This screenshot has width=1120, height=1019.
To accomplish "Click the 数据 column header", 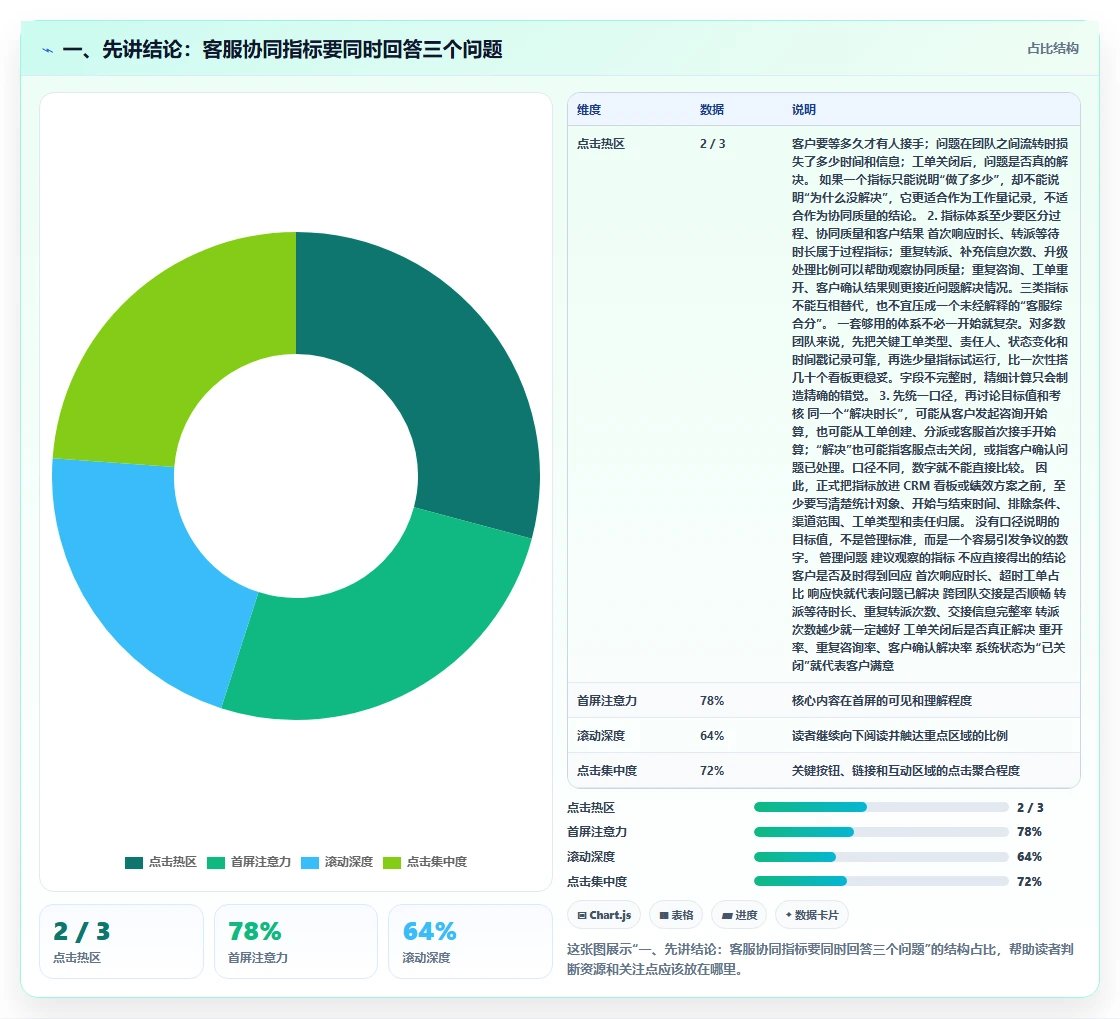I will pyautogui.click(x=711, y=110).
